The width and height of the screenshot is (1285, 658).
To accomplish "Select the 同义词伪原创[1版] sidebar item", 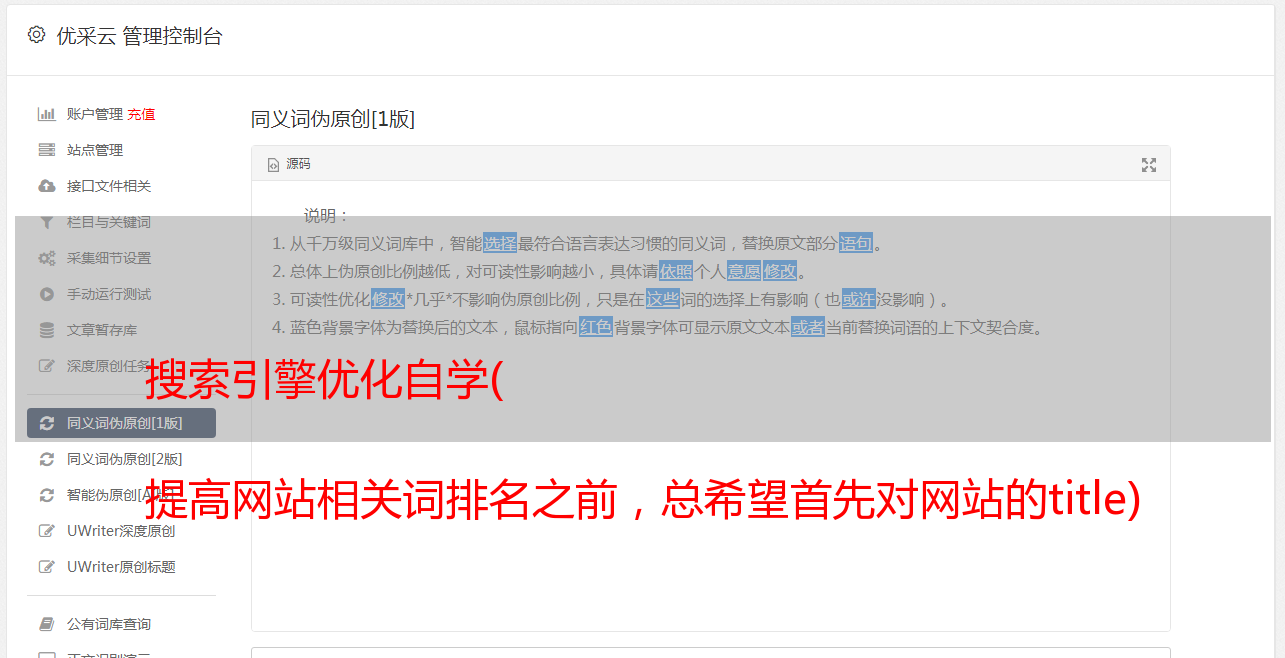I will pos(121,423).
